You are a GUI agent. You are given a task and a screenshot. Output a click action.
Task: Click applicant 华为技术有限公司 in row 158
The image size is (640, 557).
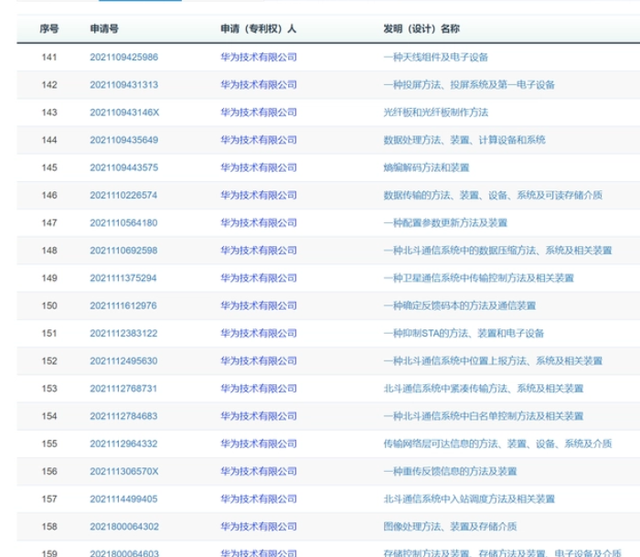(259, 526)
